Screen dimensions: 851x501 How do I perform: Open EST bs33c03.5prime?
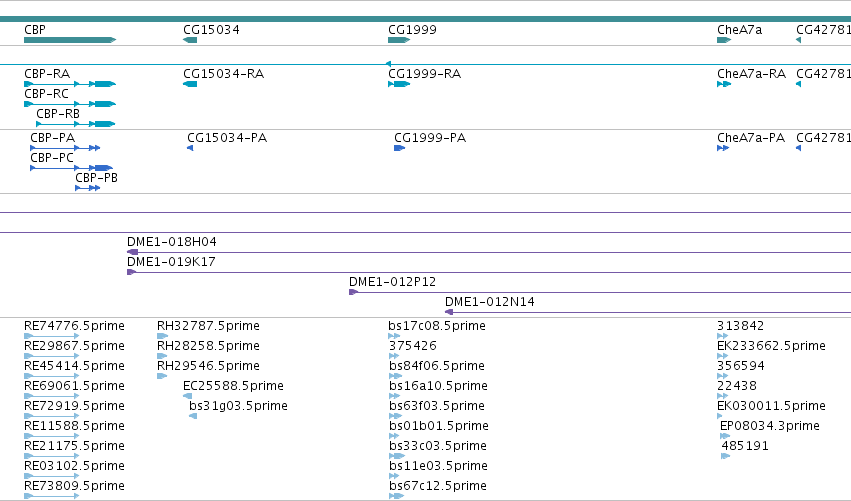437,447
